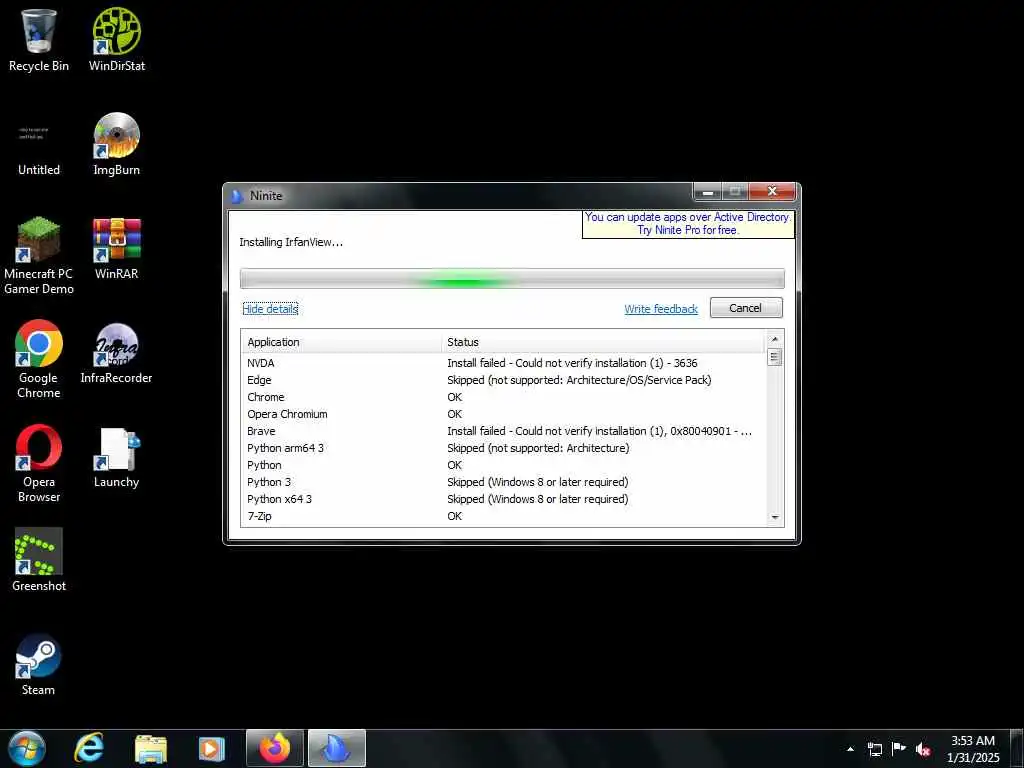Click Edge's Skipped not supported status
This screenshot has height=768, width=1024.
[x=579, y=379]
